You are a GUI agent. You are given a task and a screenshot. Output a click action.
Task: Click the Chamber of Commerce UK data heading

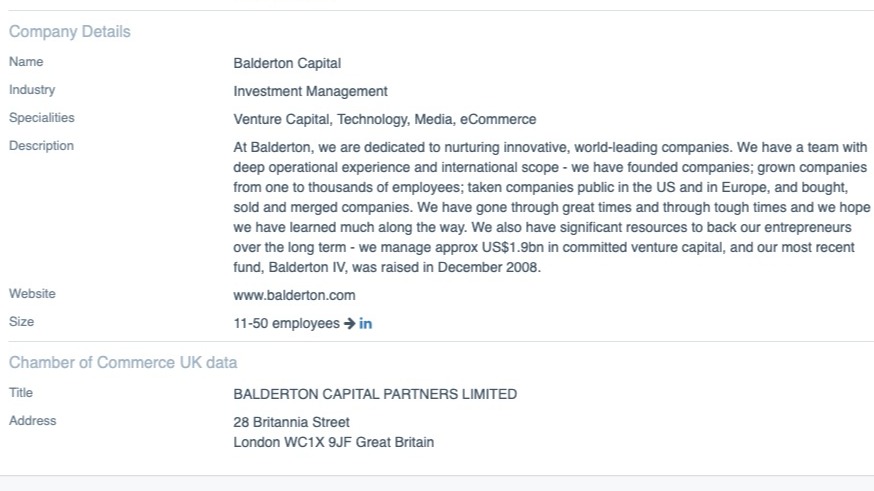coord(123,362)
